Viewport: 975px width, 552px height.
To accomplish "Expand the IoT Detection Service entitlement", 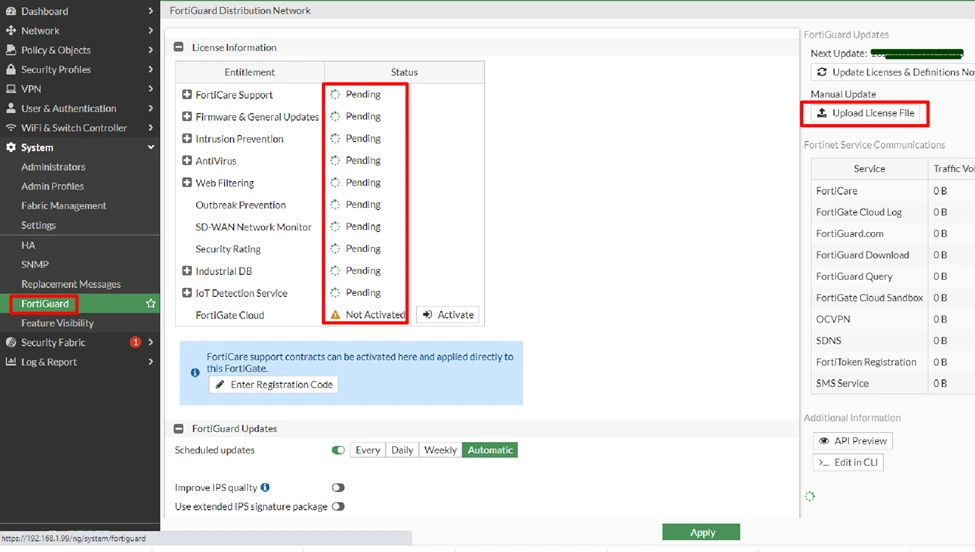I will click(x=187, y=293).
